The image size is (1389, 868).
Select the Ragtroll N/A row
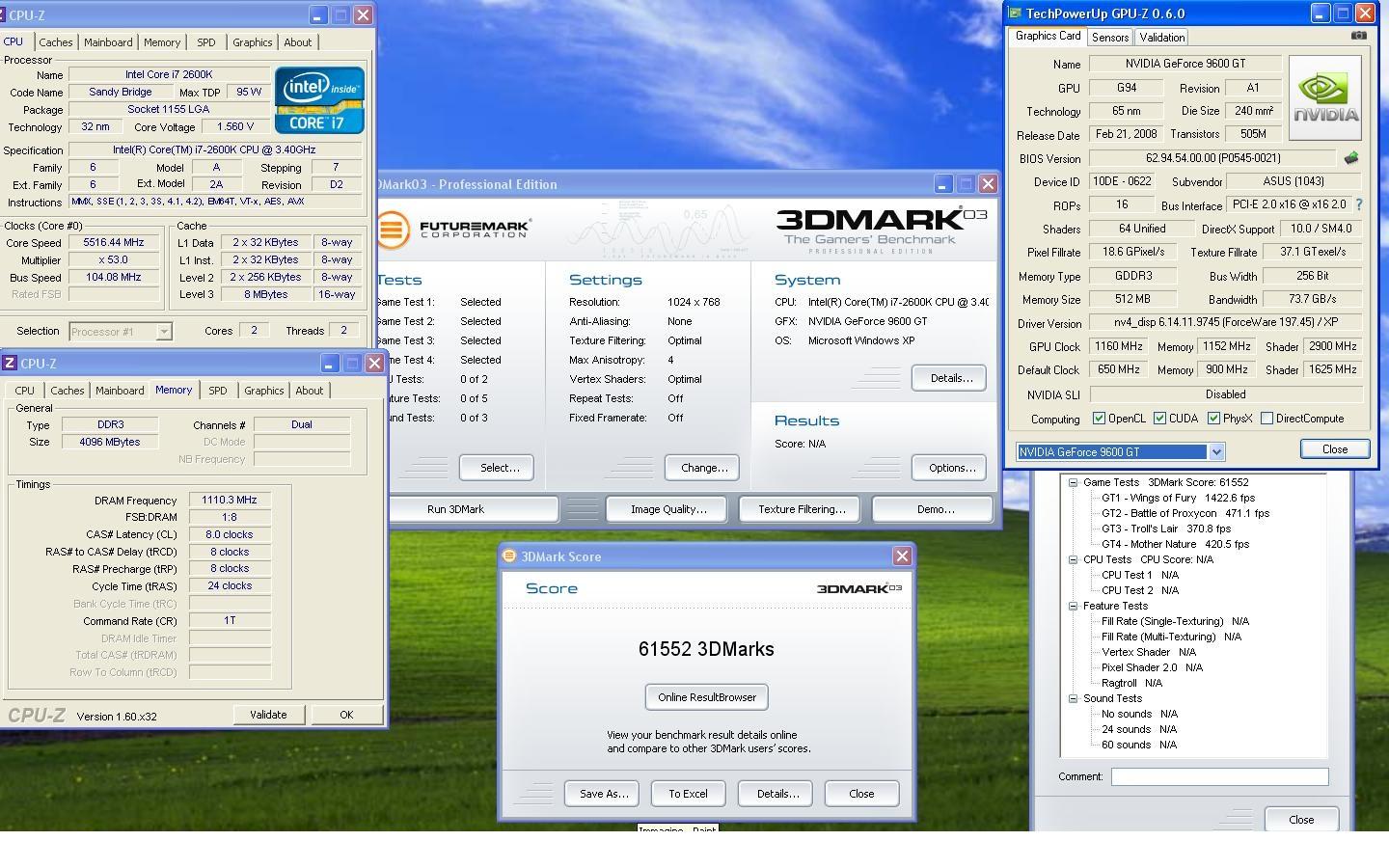(x=1131, y=683)
